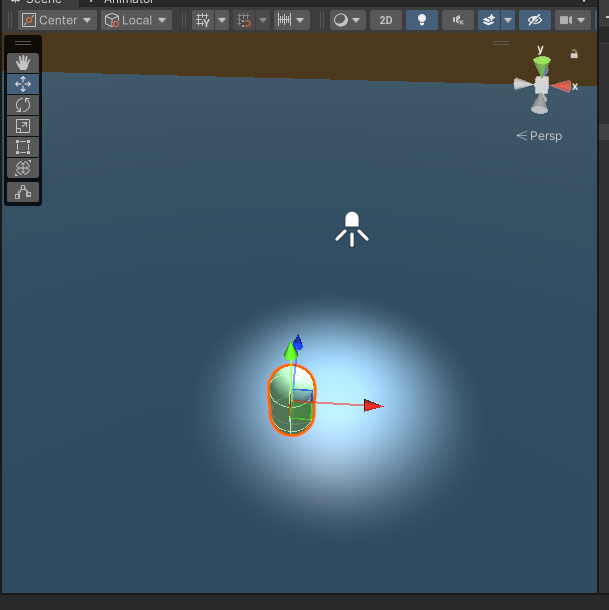
Task: Select the Rect transform tool
Action: click(23, 147)
